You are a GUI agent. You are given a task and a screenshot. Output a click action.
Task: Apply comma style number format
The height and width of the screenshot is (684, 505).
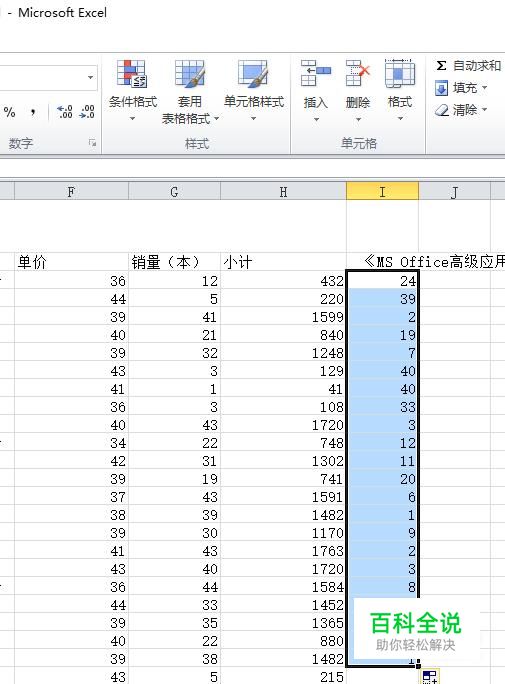[33, 112]
